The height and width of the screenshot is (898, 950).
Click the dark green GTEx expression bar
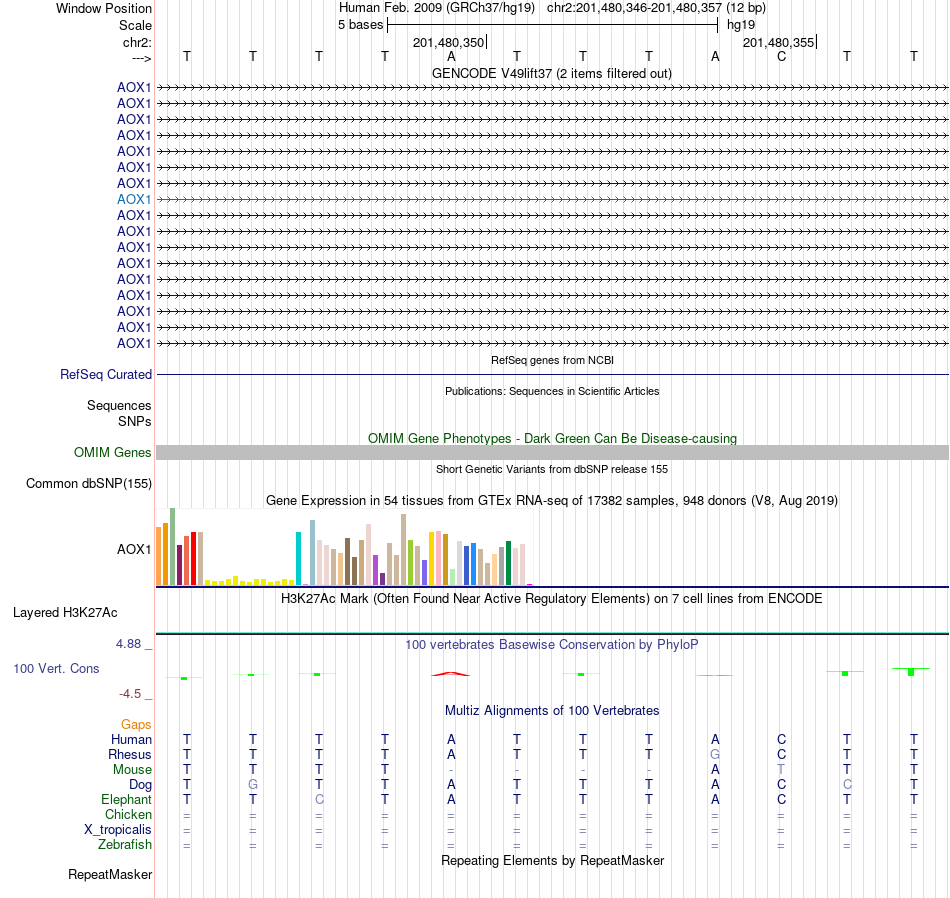coord(508,563)
